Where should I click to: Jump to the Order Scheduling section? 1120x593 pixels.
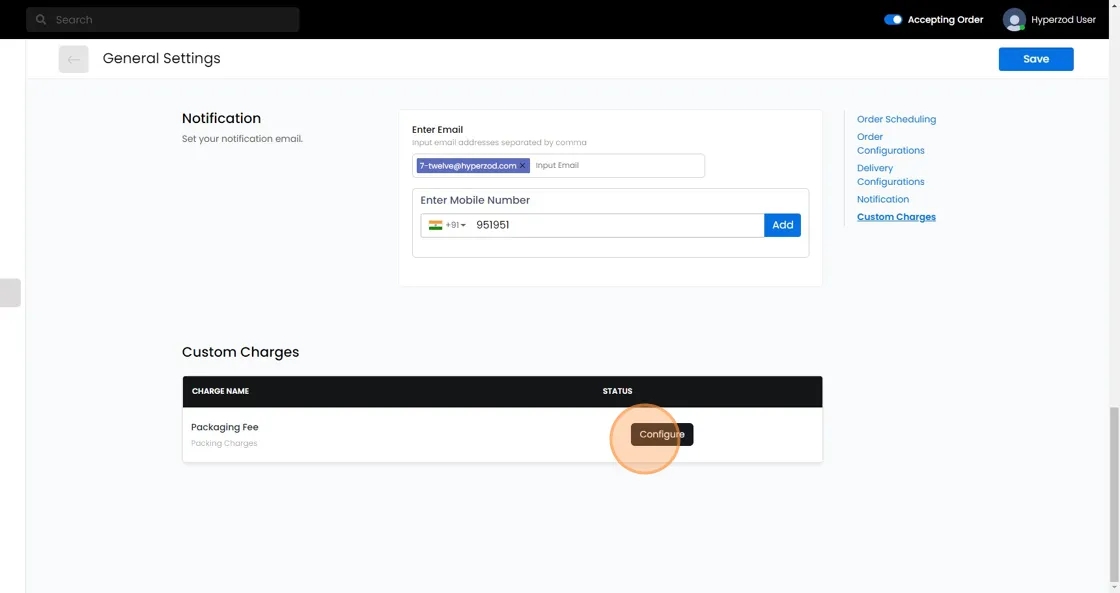click(896, 119)
